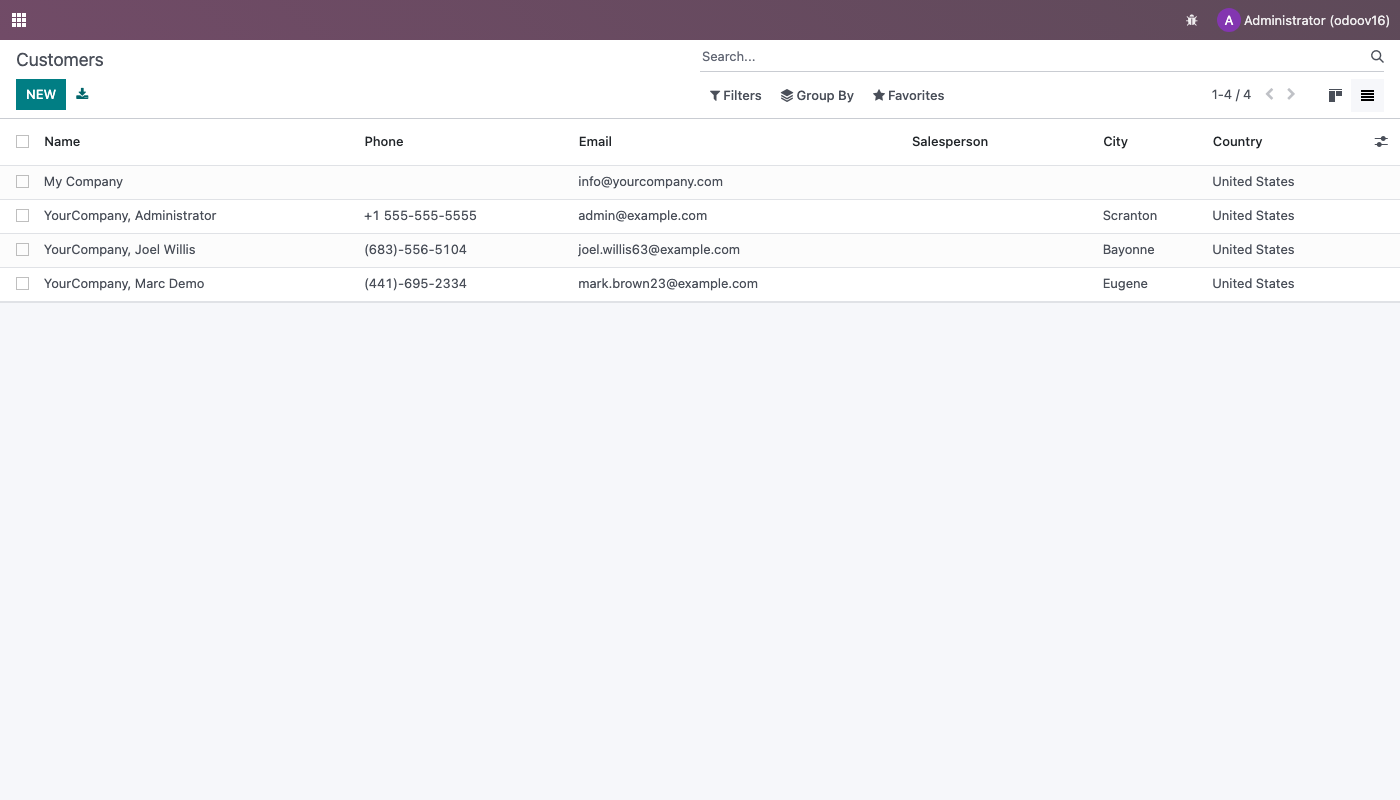Sort by Salesperson column header

(950, 142)
